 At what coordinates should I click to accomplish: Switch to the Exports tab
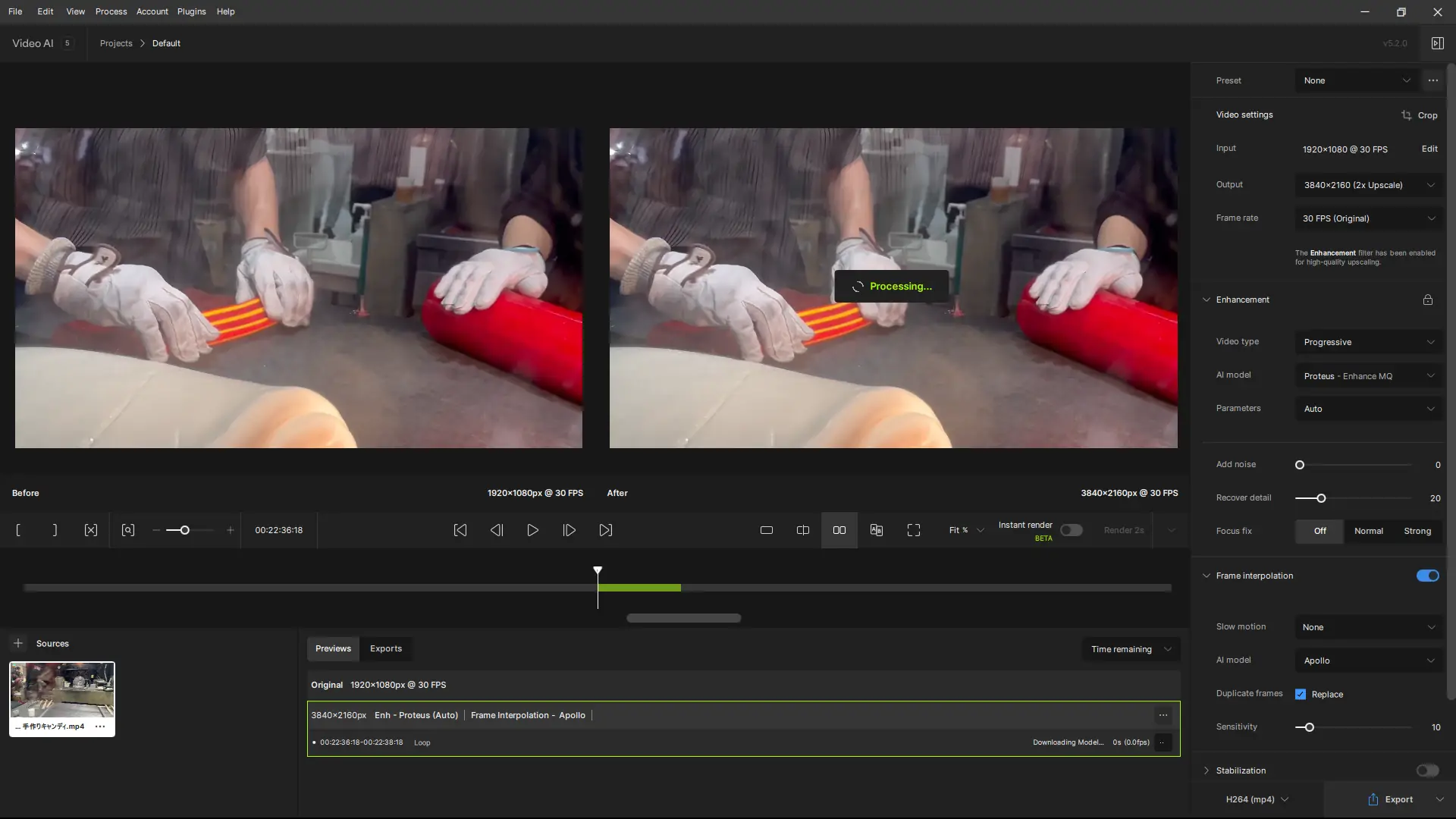(386, 648)
